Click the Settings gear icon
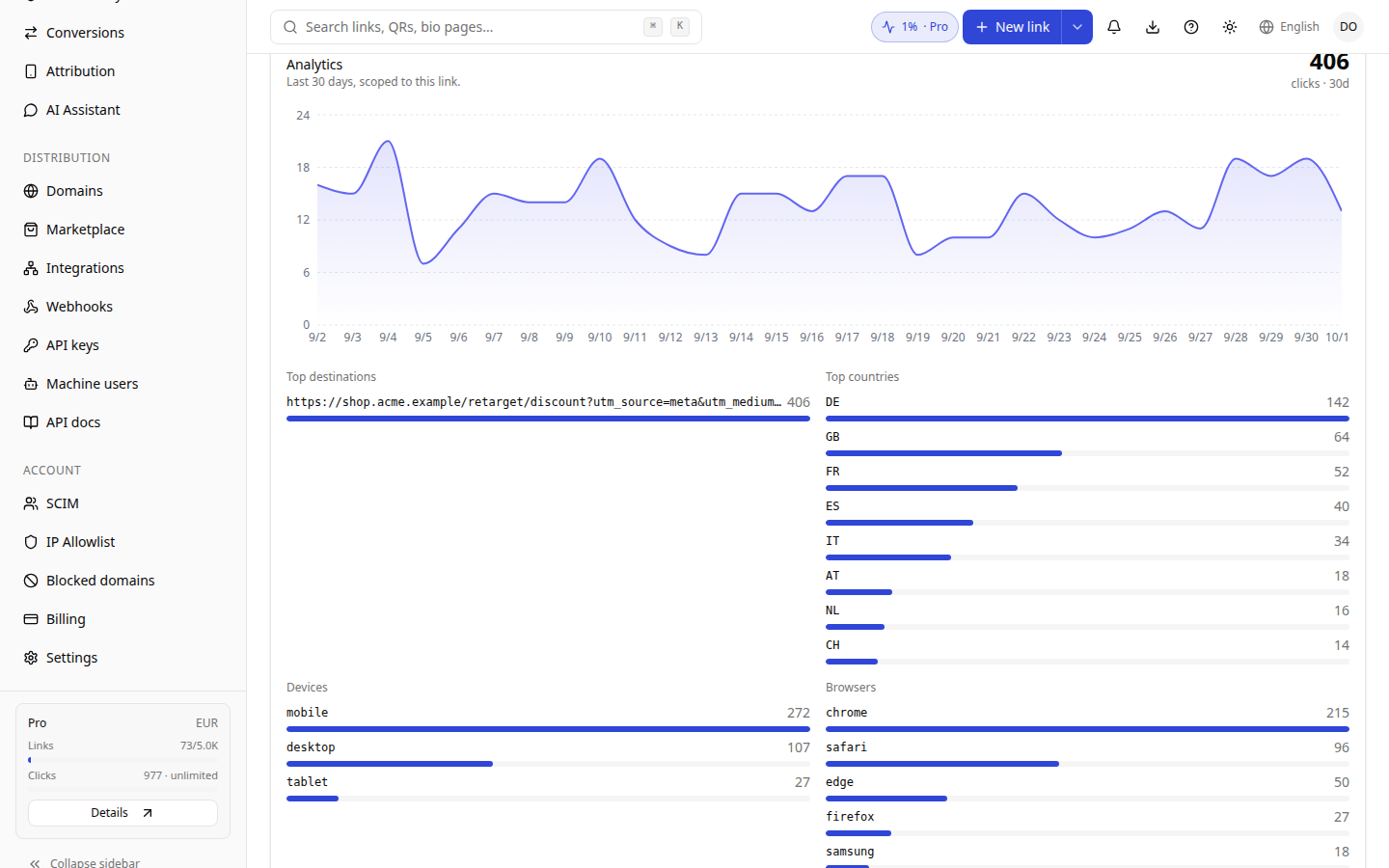 31,658
